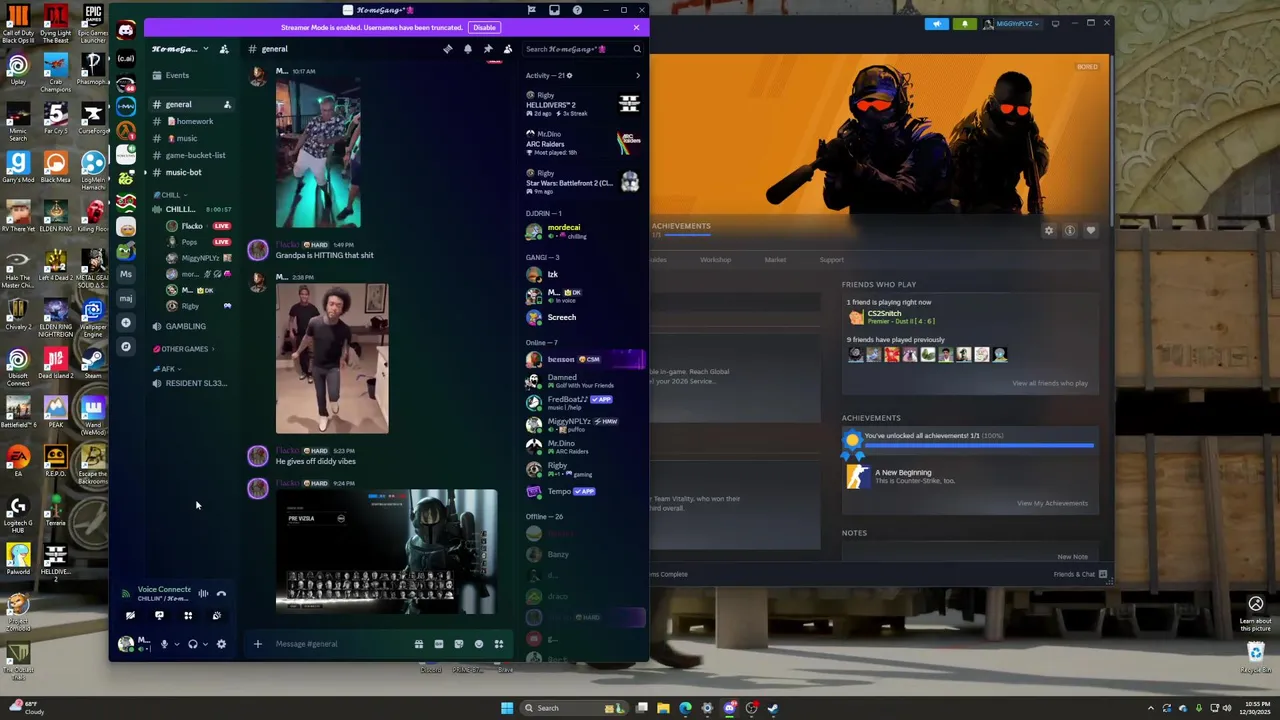Click the Threads icon in channel header
The height and width of the screenshot is (720, 1280).
coord(447,49)
